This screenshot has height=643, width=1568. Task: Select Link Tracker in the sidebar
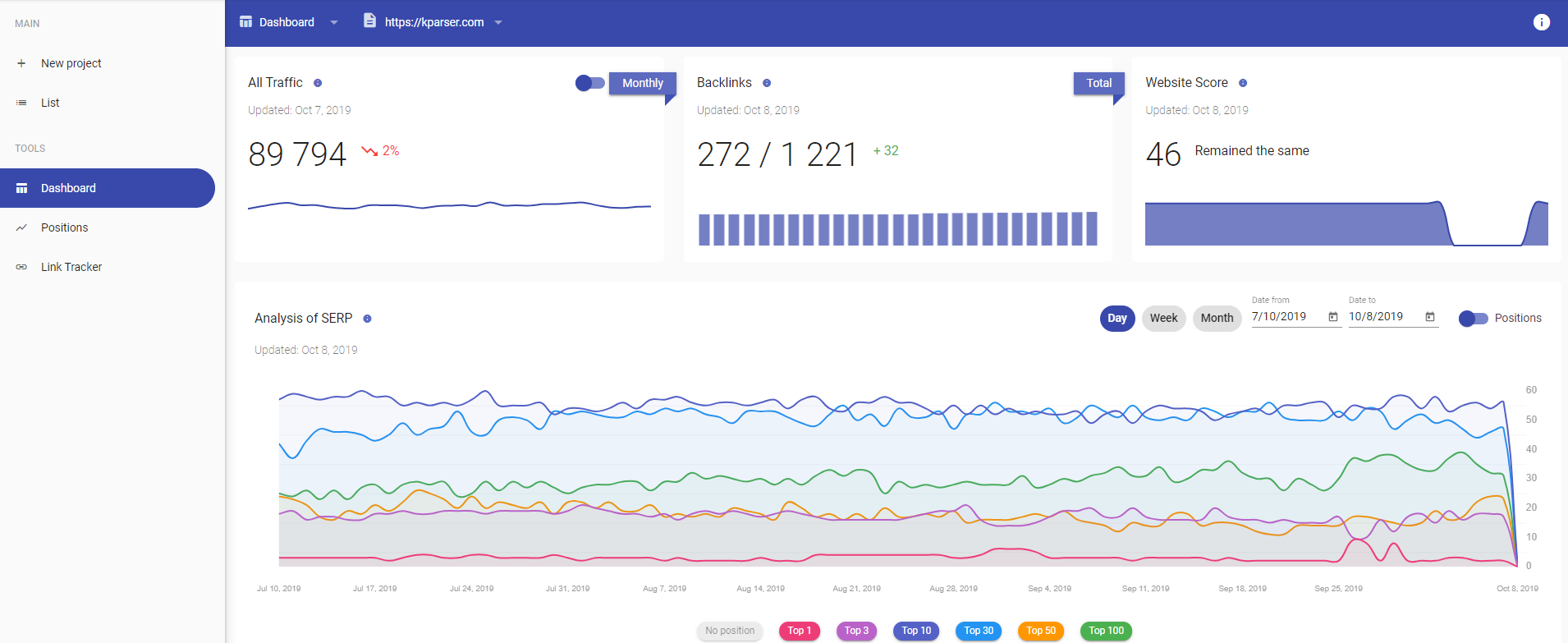71,267
